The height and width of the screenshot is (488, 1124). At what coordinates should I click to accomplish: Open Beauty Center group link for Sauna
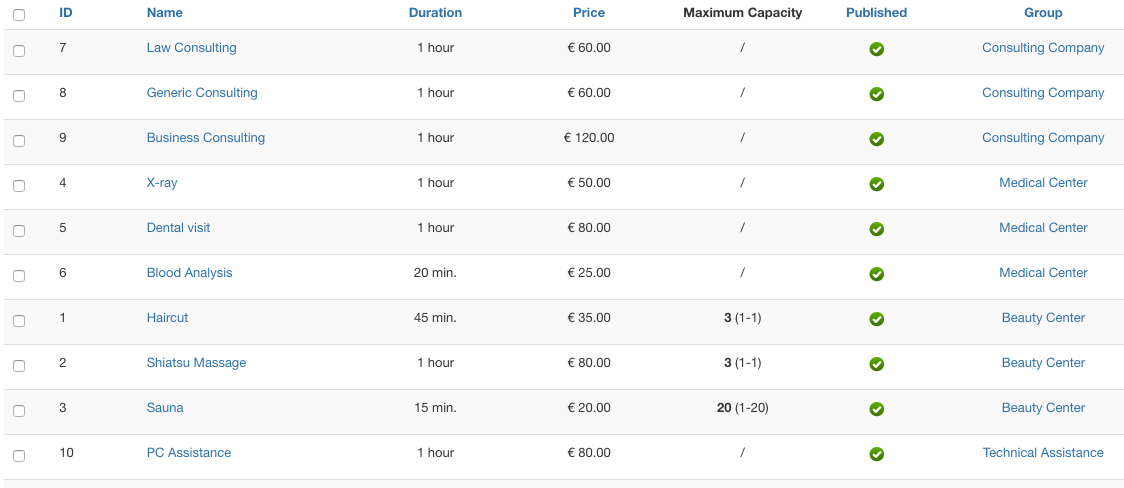point(1043,408)
